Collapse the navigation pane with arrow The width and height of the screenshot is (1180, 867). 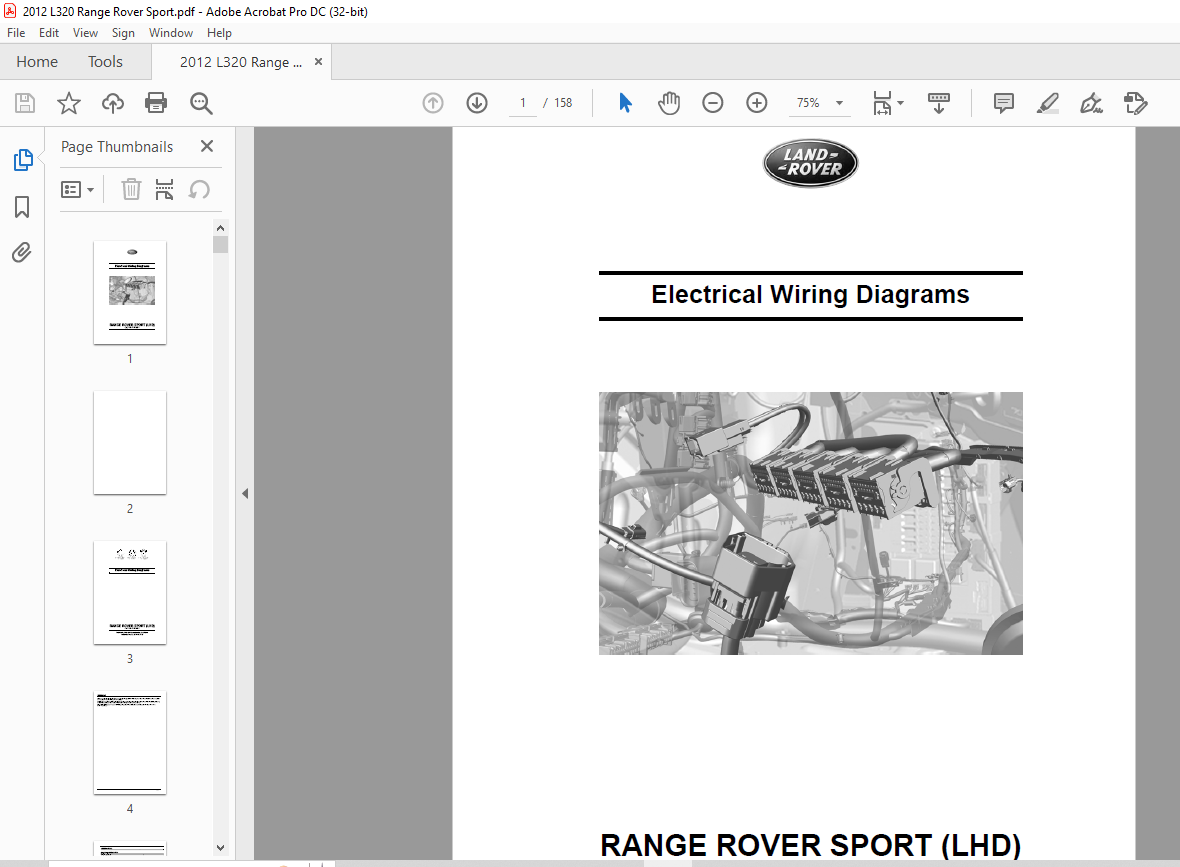[245, 494]
